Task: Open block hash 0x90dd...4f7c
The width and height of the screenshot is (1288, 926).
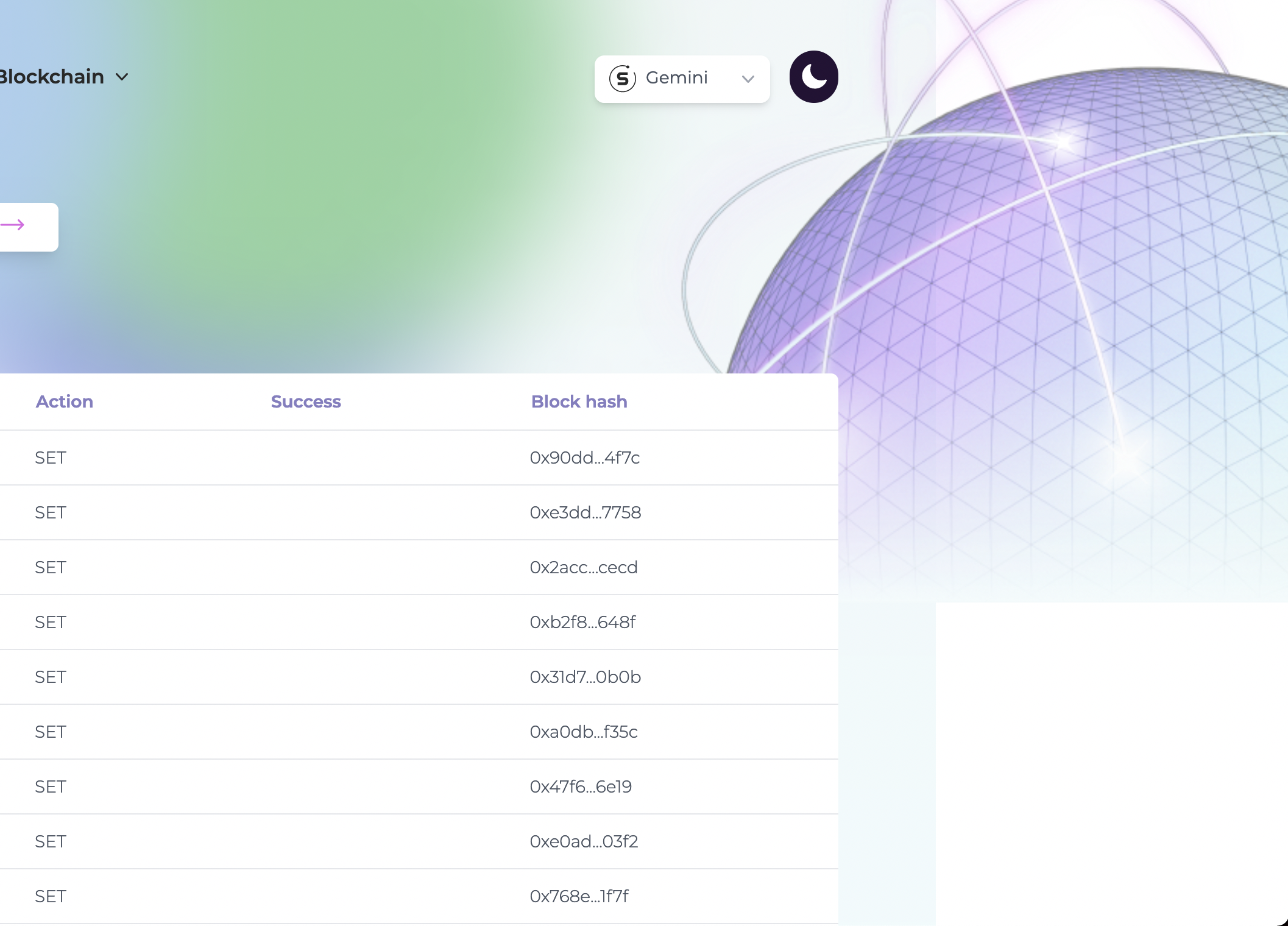Action: [584, 458]
